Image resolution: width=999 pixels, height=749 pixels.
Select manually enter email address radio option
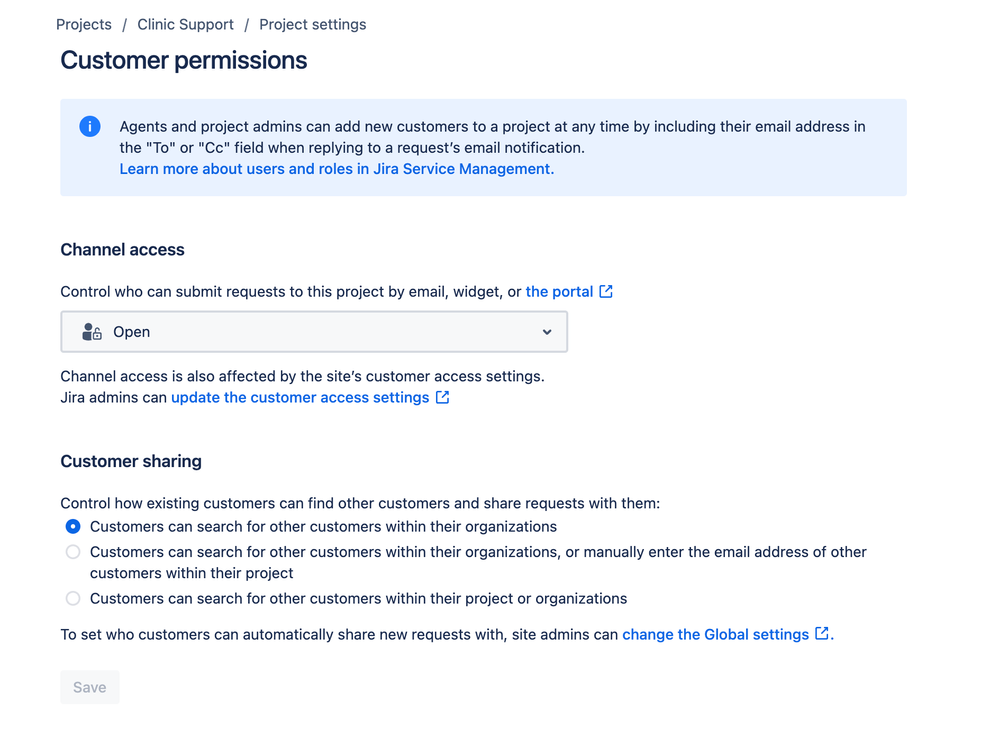click(73, 552)
